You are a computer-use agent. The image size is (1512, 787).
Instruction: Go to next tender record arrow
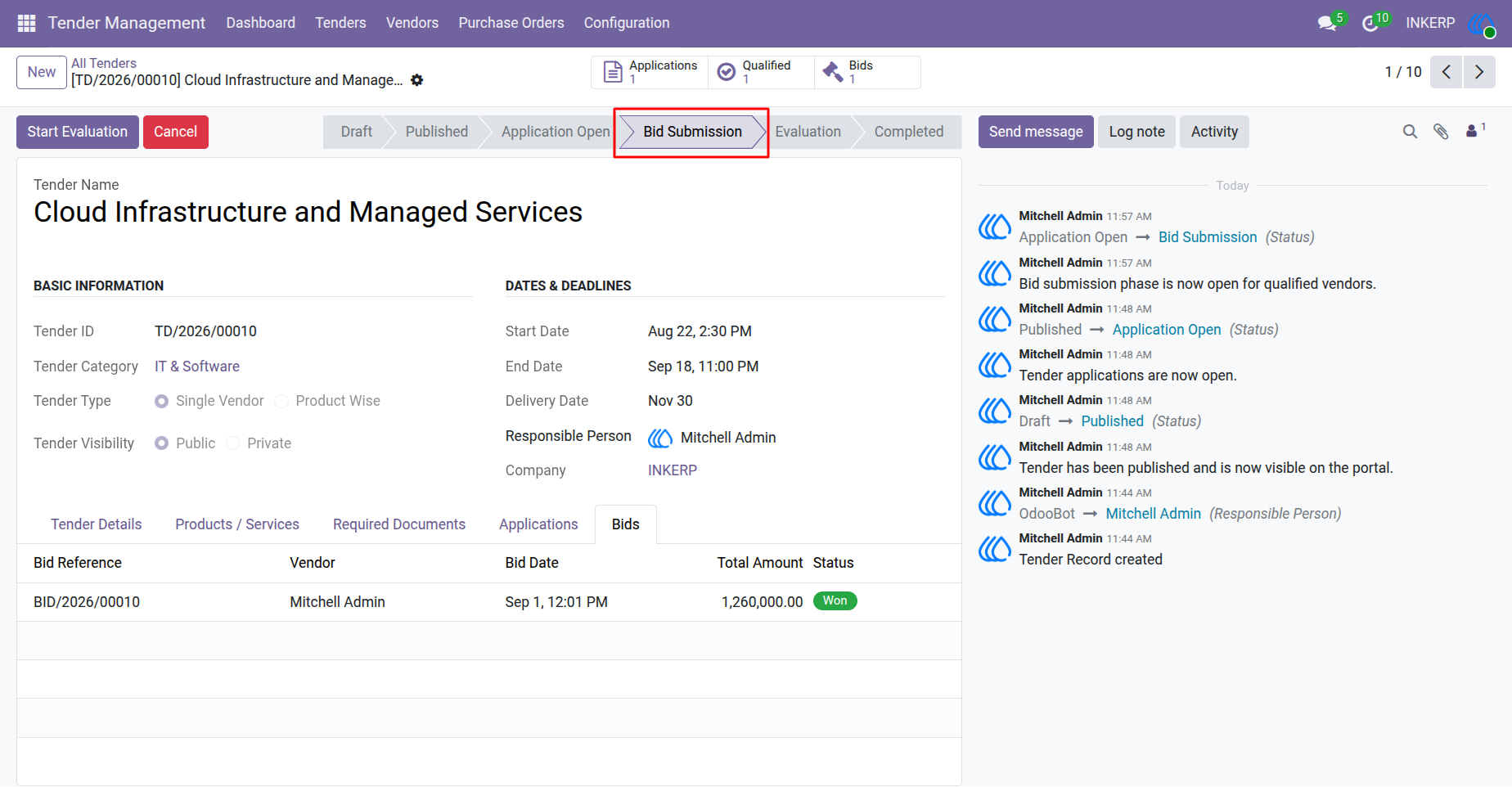pyautogui.click(x=1479, y=72)
